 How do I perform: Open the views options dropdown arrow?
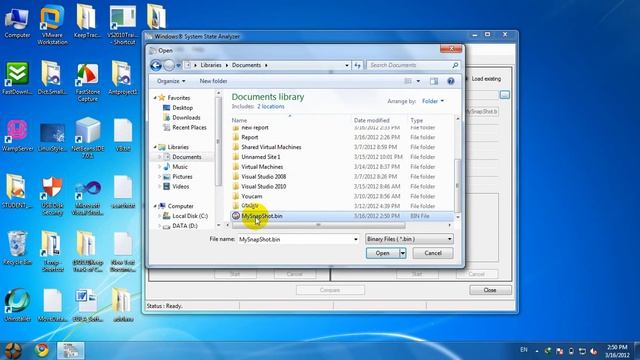click(418, 81)
